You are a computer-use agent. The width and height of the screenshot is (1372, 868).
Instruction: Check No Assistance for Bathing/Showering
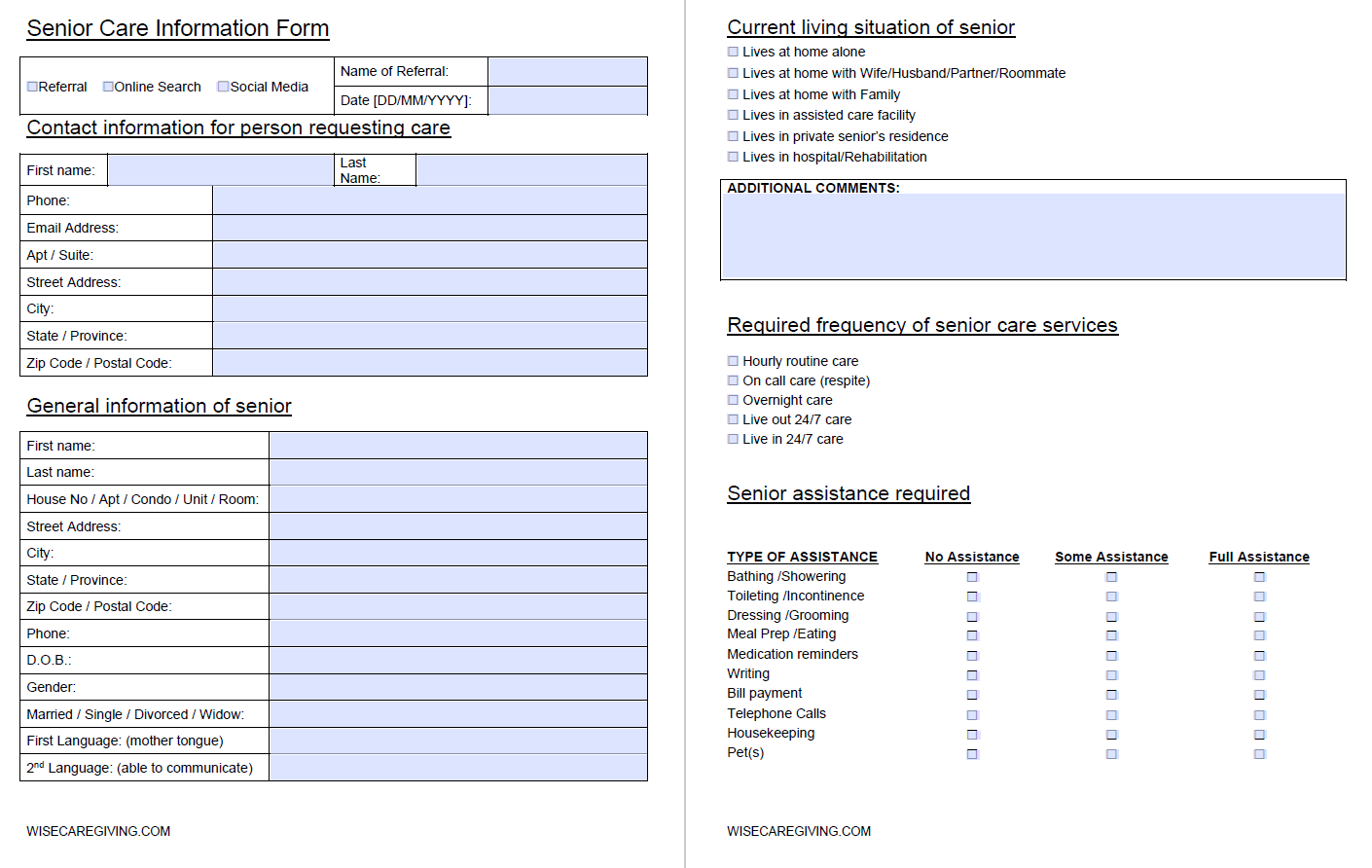point(972,577)
